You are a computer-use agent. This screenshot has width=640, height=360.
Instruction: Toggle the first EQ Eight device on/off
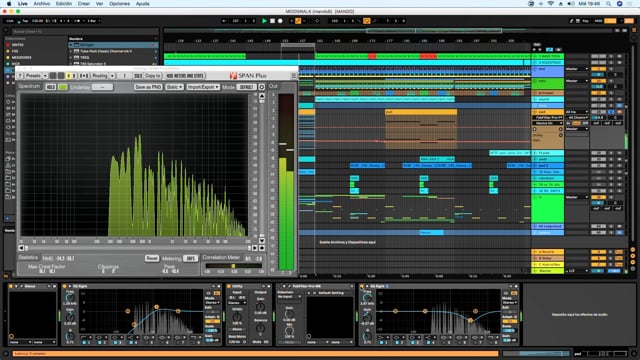64,287
